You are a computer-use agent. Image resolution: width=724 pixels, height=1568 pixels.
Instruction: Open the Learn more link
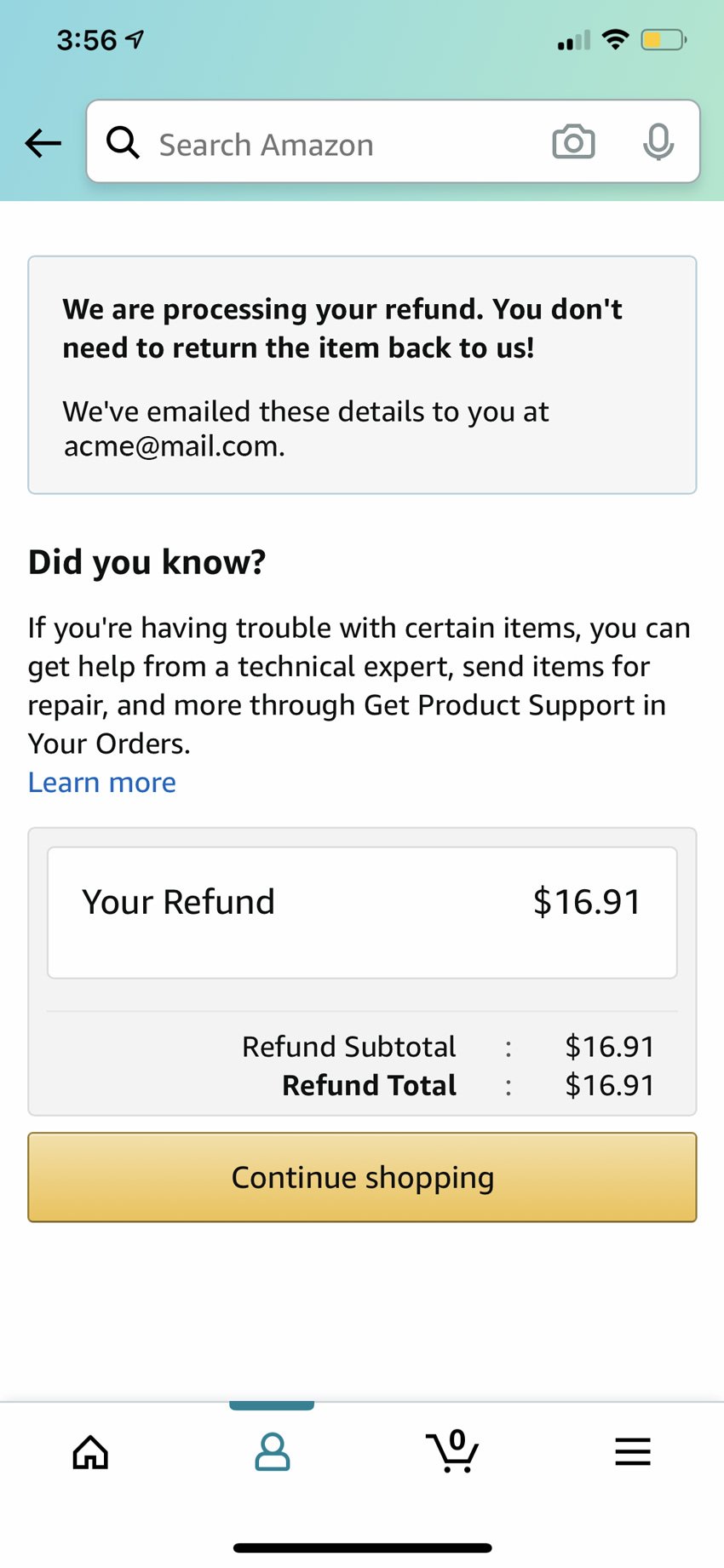(101, 782)
